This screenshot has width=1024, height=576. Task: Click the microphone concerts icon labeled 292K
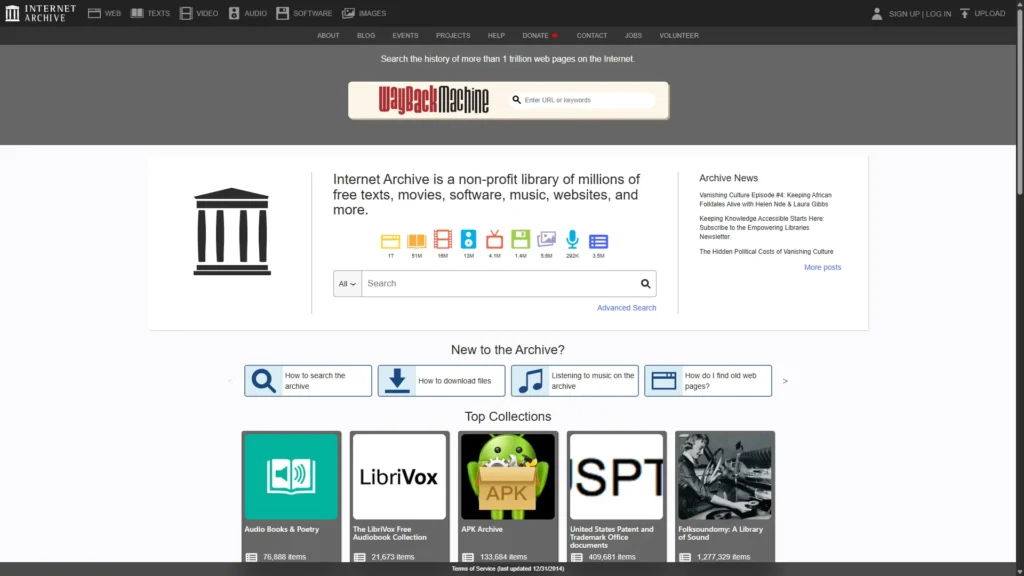click(x=572, y=239)
